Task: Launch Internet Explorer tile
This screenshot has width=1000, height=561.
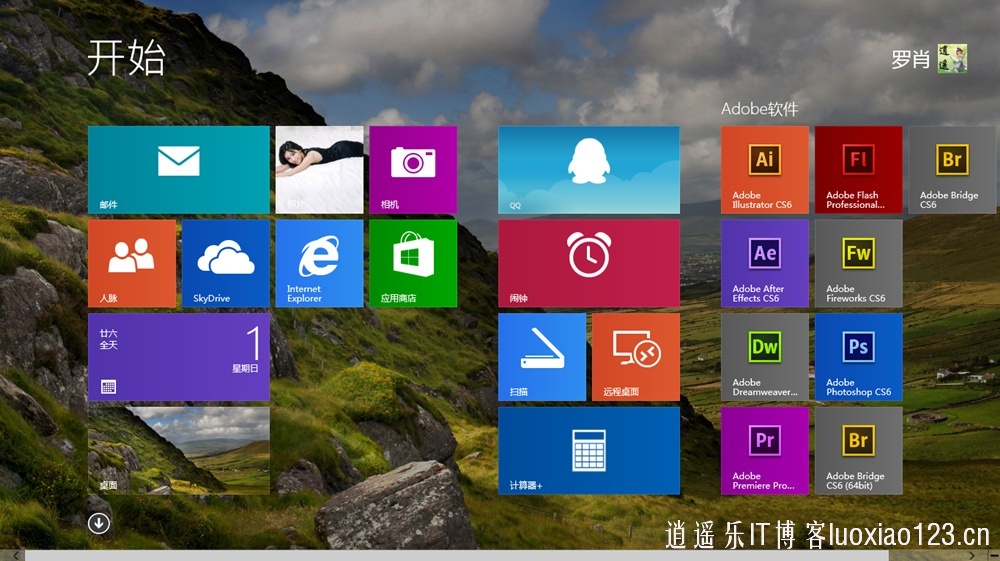Action: pyautogui.click(x=320, y=263)
